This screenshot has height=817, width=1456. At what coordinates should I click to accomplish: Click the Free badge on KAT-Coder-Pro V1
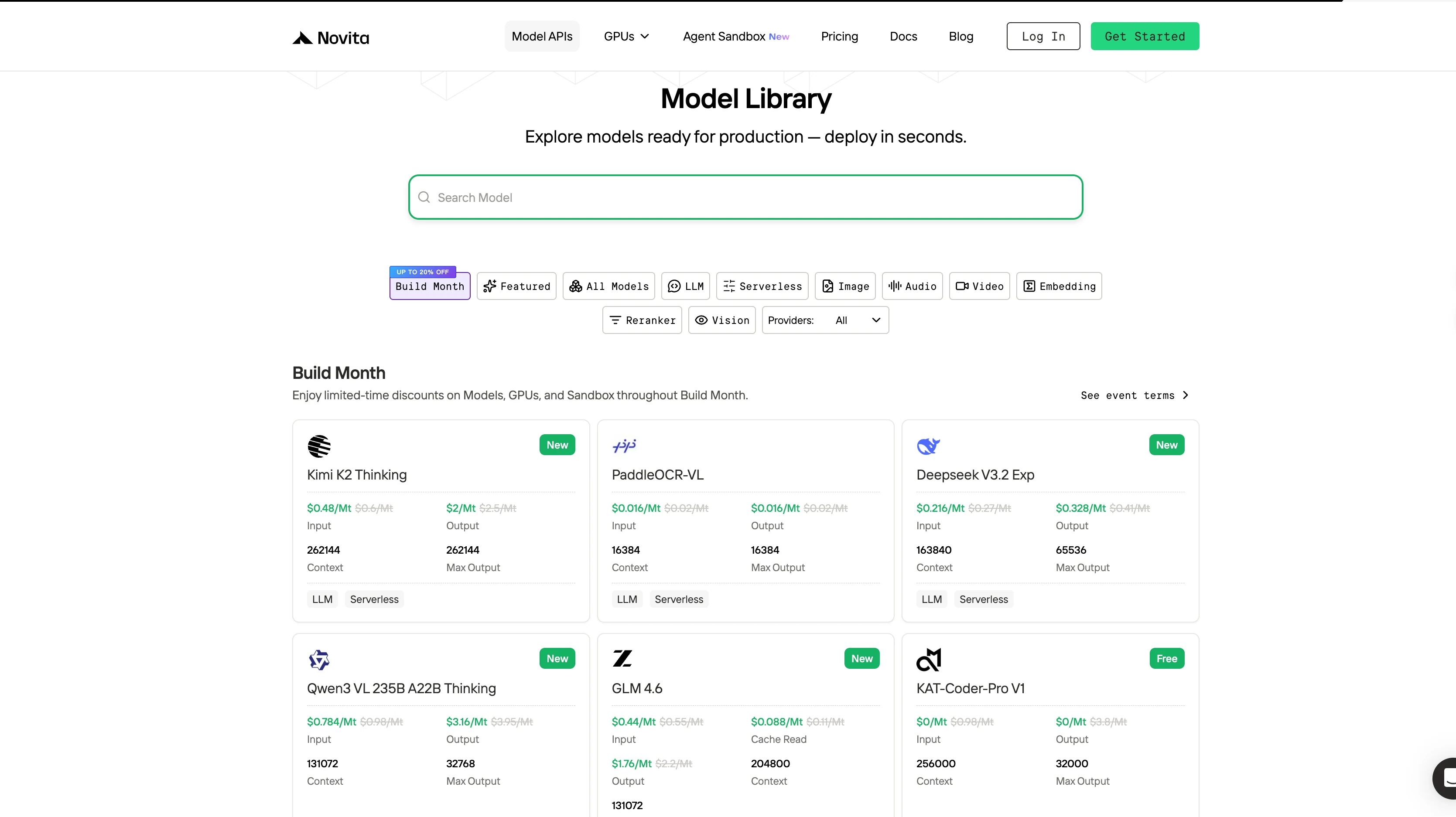click(1167, 658)
